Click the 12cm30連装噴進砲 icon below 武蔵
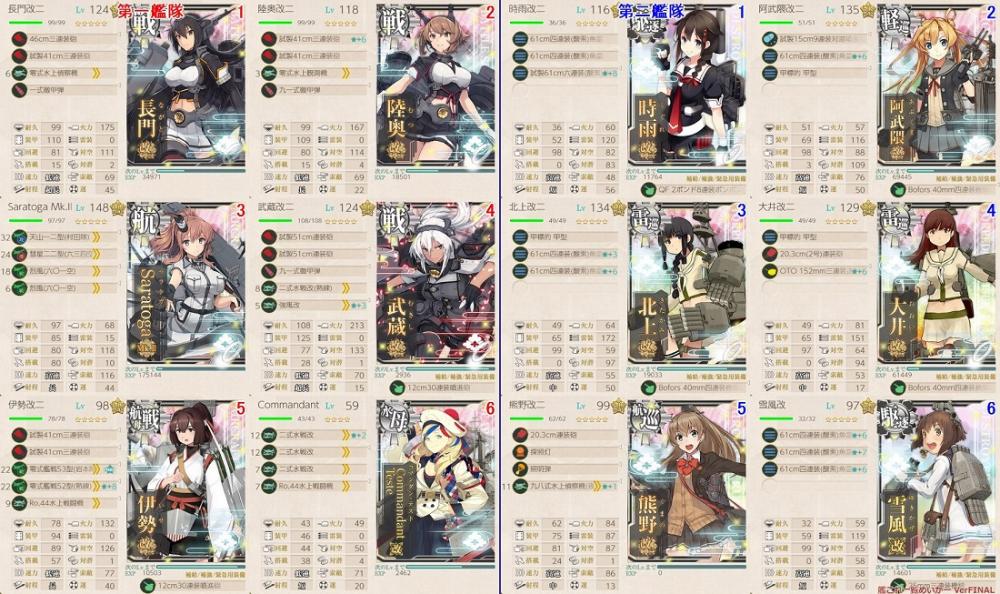 coord(398,387)
